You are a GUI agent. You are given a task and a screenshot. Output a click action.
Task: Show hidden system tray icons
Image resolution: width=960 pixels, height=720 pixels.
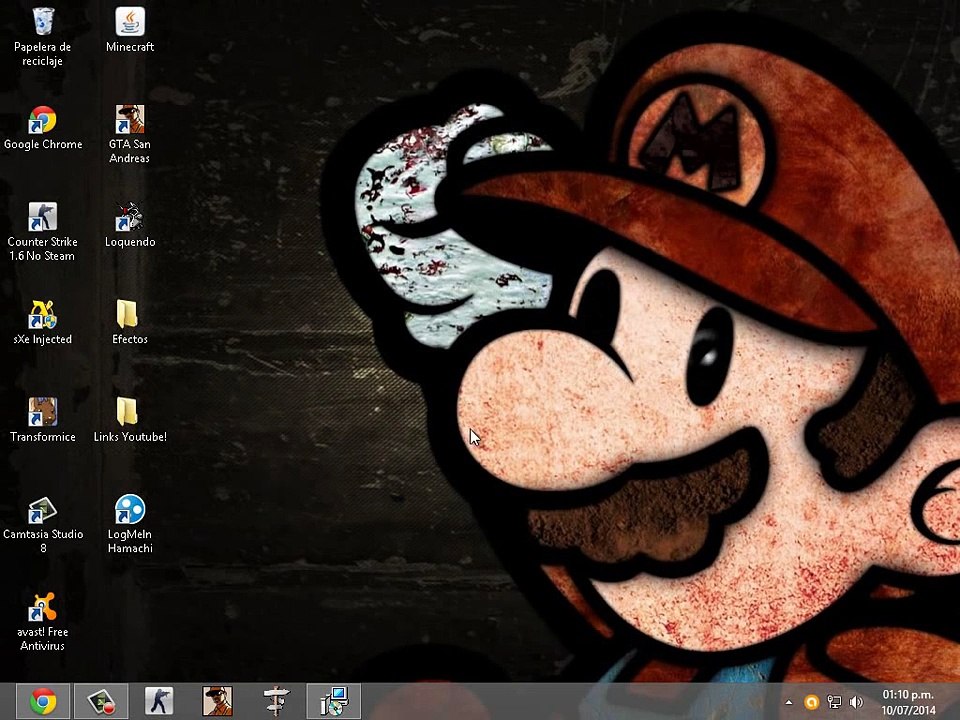click(x=789, y=702)
